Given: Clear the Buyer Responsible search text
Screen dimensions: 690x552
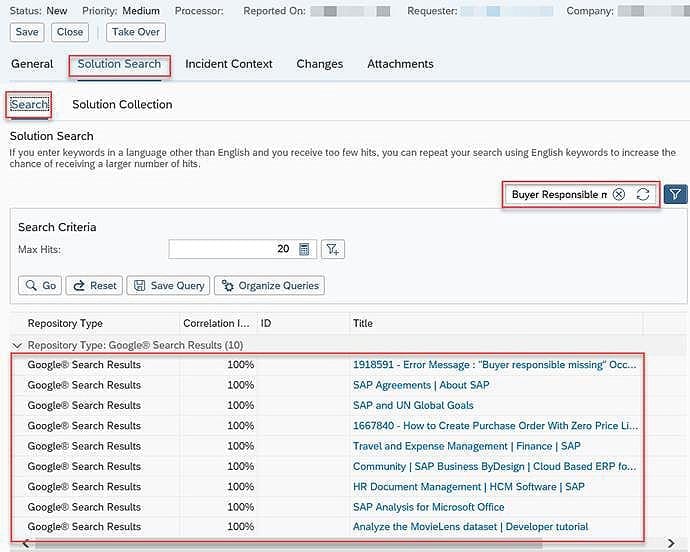Looking at the screenshot, I should pos(619,194).
